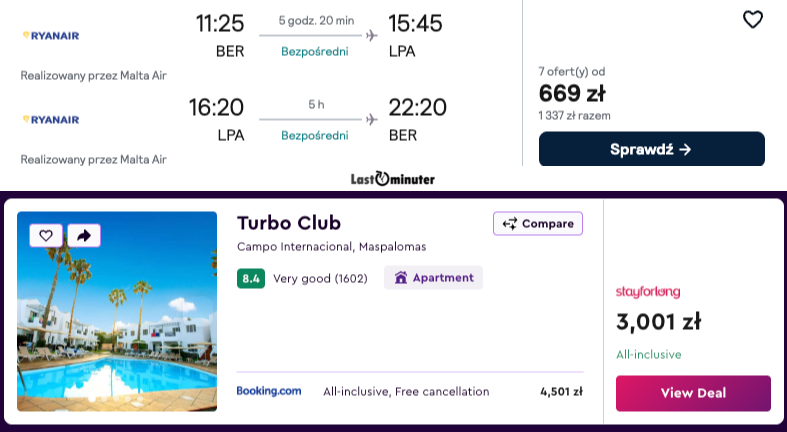The width and height of the screenshot is (787, 432).
Task: Click the 8.4 rating badge
Action: [x=250, y=278]
